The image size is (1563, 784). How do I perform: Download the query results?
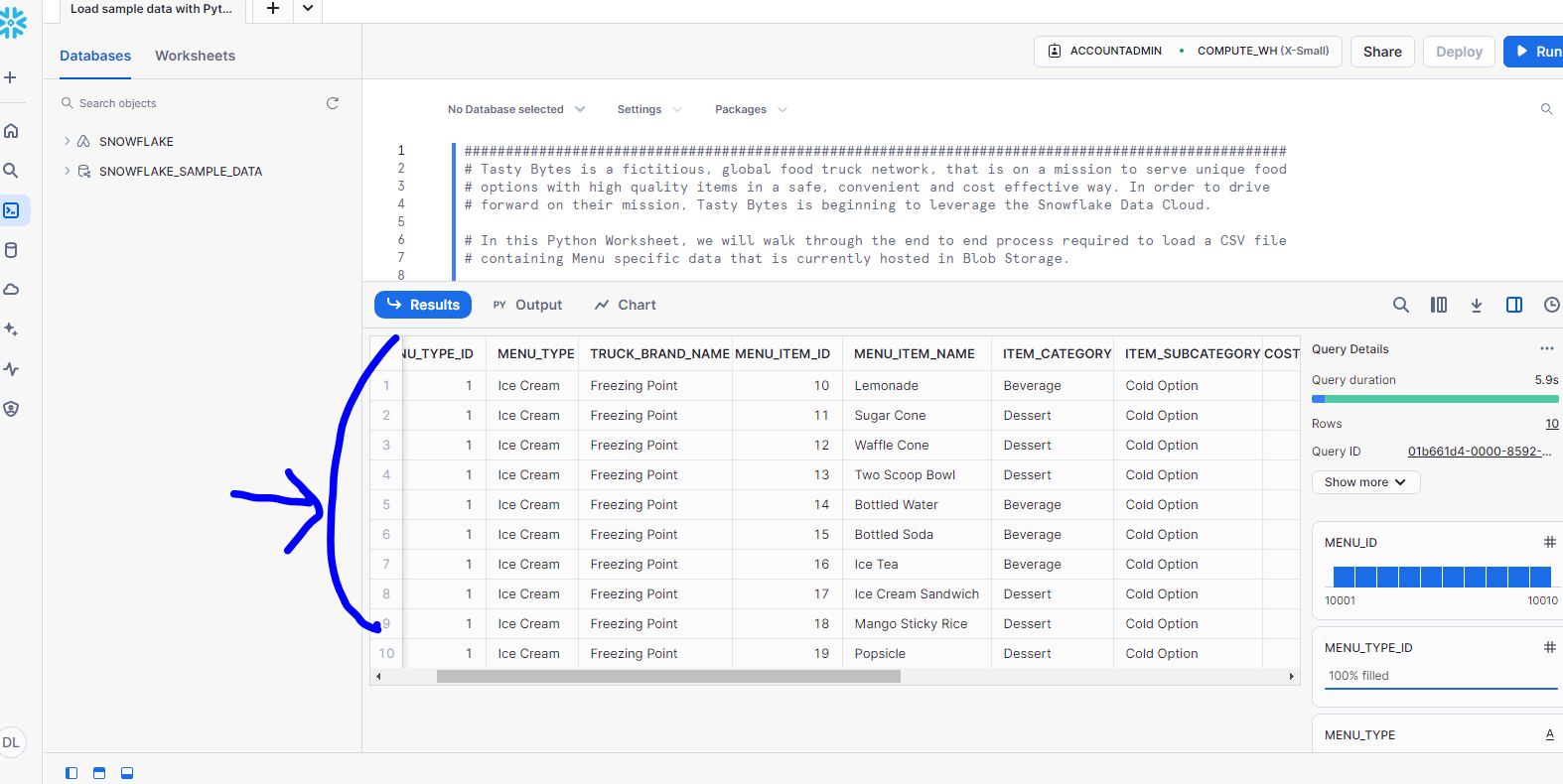point(1477,305)
